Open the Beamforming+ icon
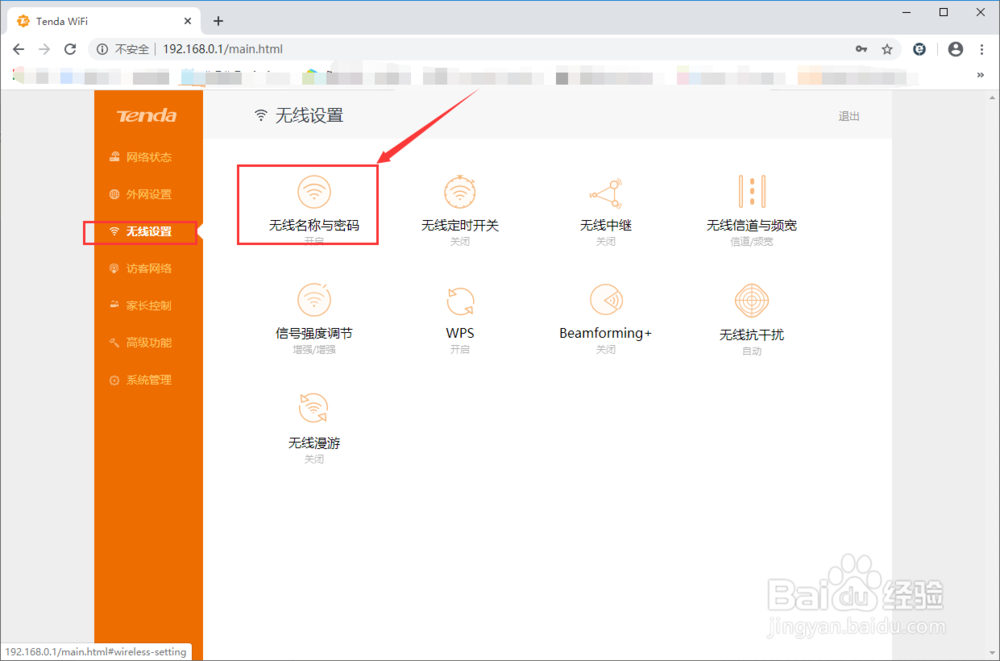This screenshot has height=661, width=1000. pos(606,300)
